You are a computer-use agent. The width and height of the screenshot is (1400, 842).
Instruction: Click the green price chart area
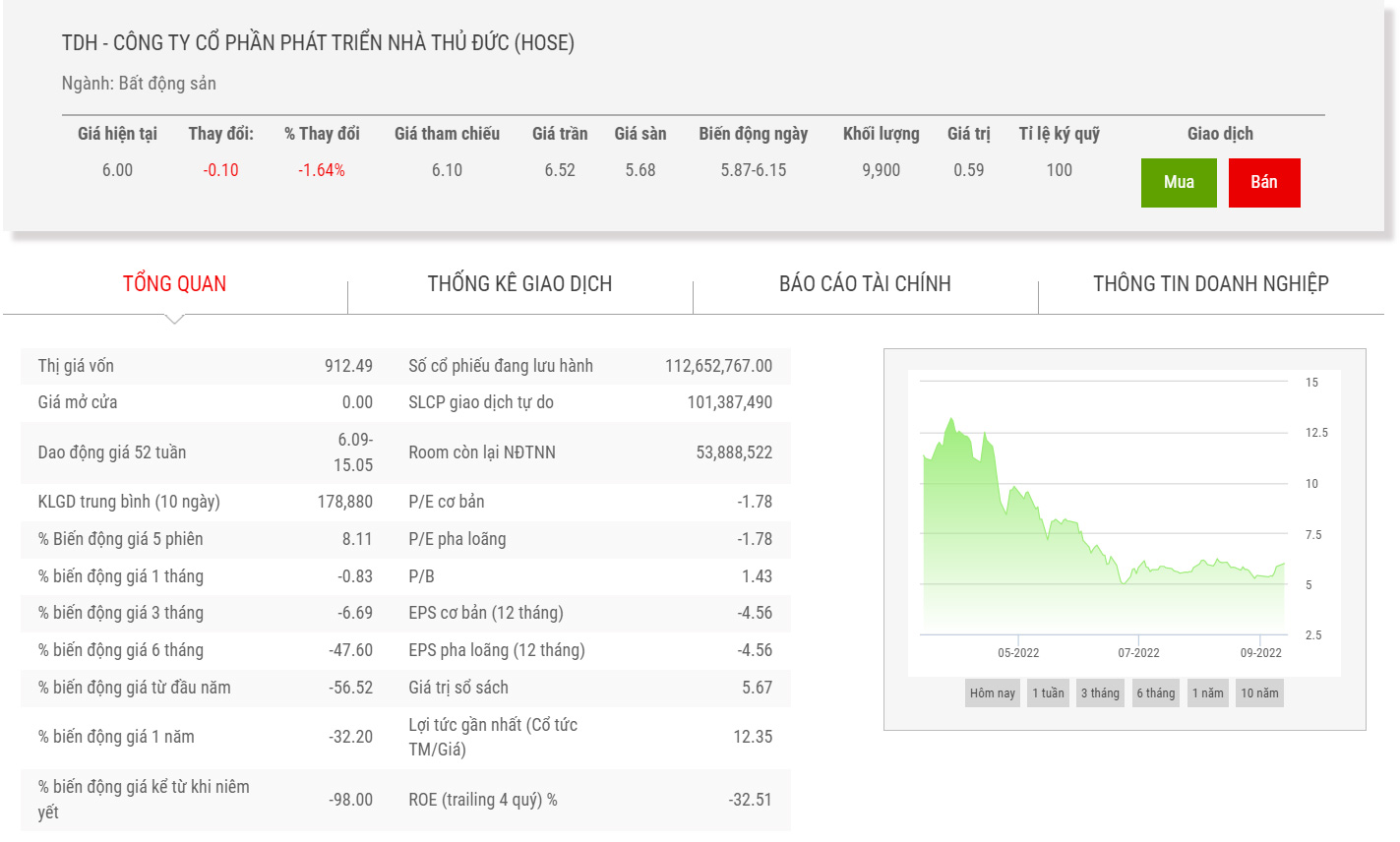[x=1082, y=551]
